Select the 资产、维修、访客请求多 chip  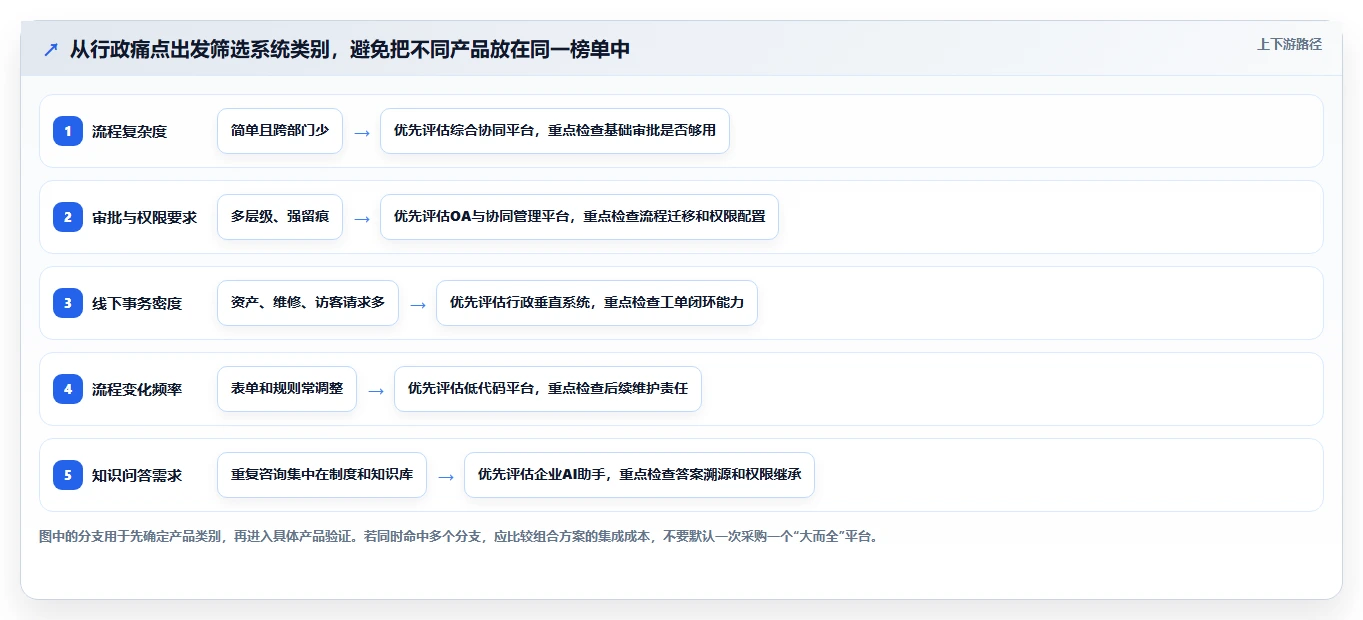(x=308, y=303)
